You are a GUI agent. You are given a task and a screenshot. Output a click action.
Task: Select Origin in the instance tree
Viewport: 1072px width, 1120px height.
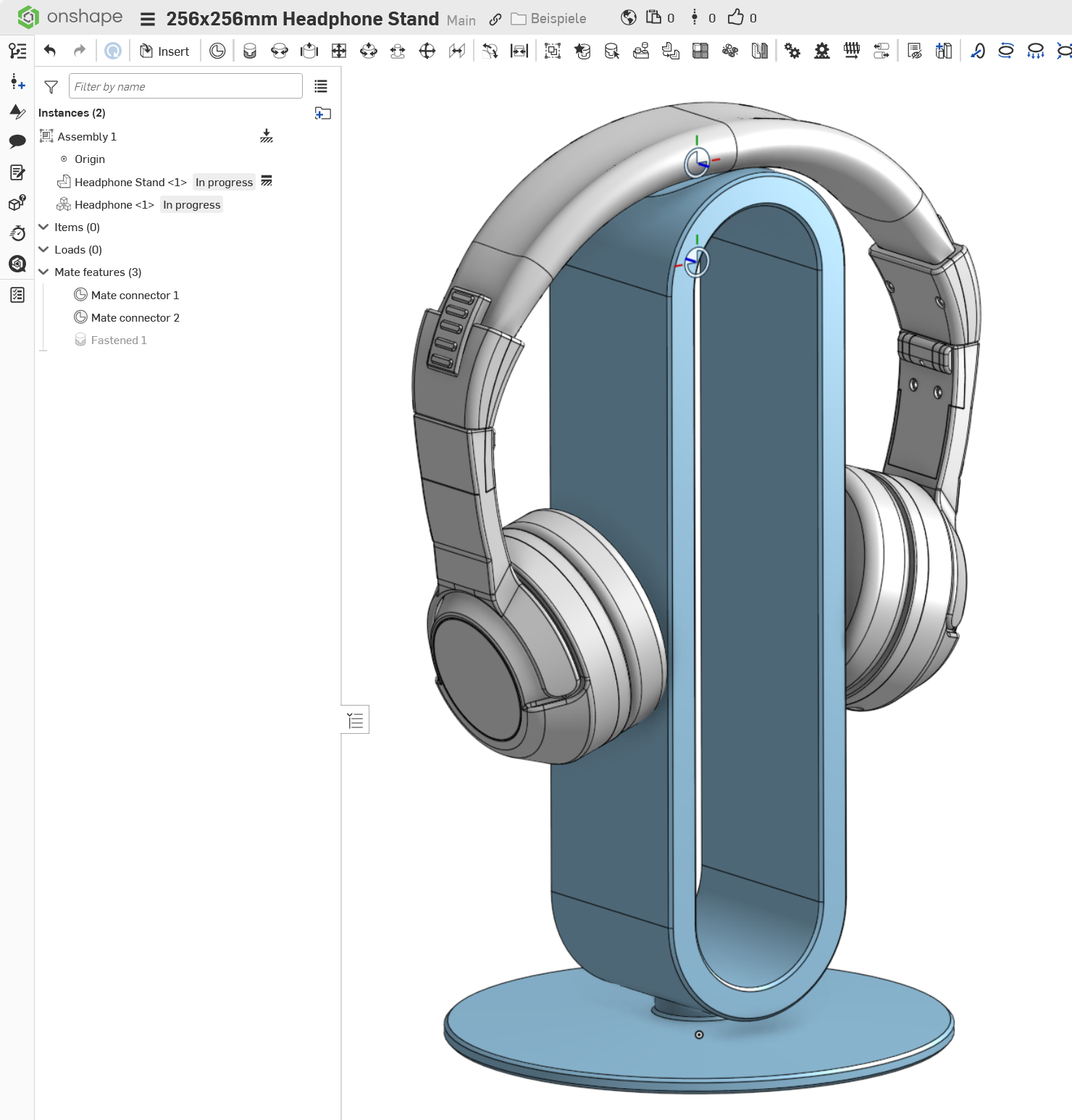[90, 159]
